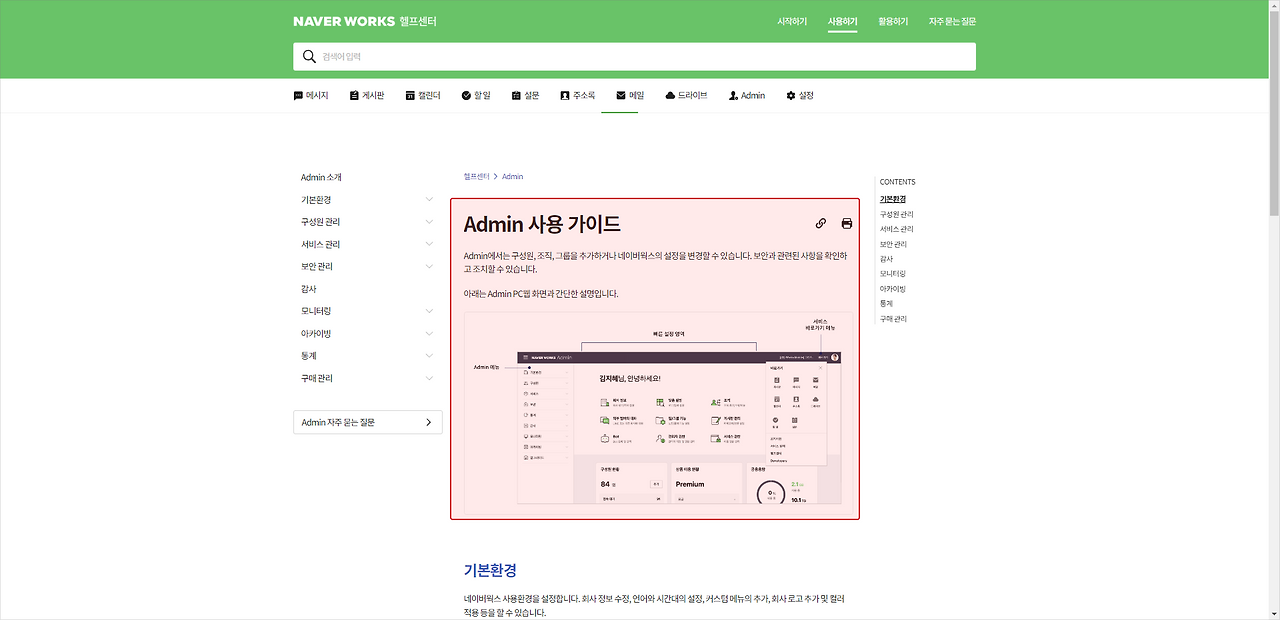The height and width of the screenshot is (620, 1280).
Task: Click the cloud icon beside 드라이브
Action: pos(670,96)
